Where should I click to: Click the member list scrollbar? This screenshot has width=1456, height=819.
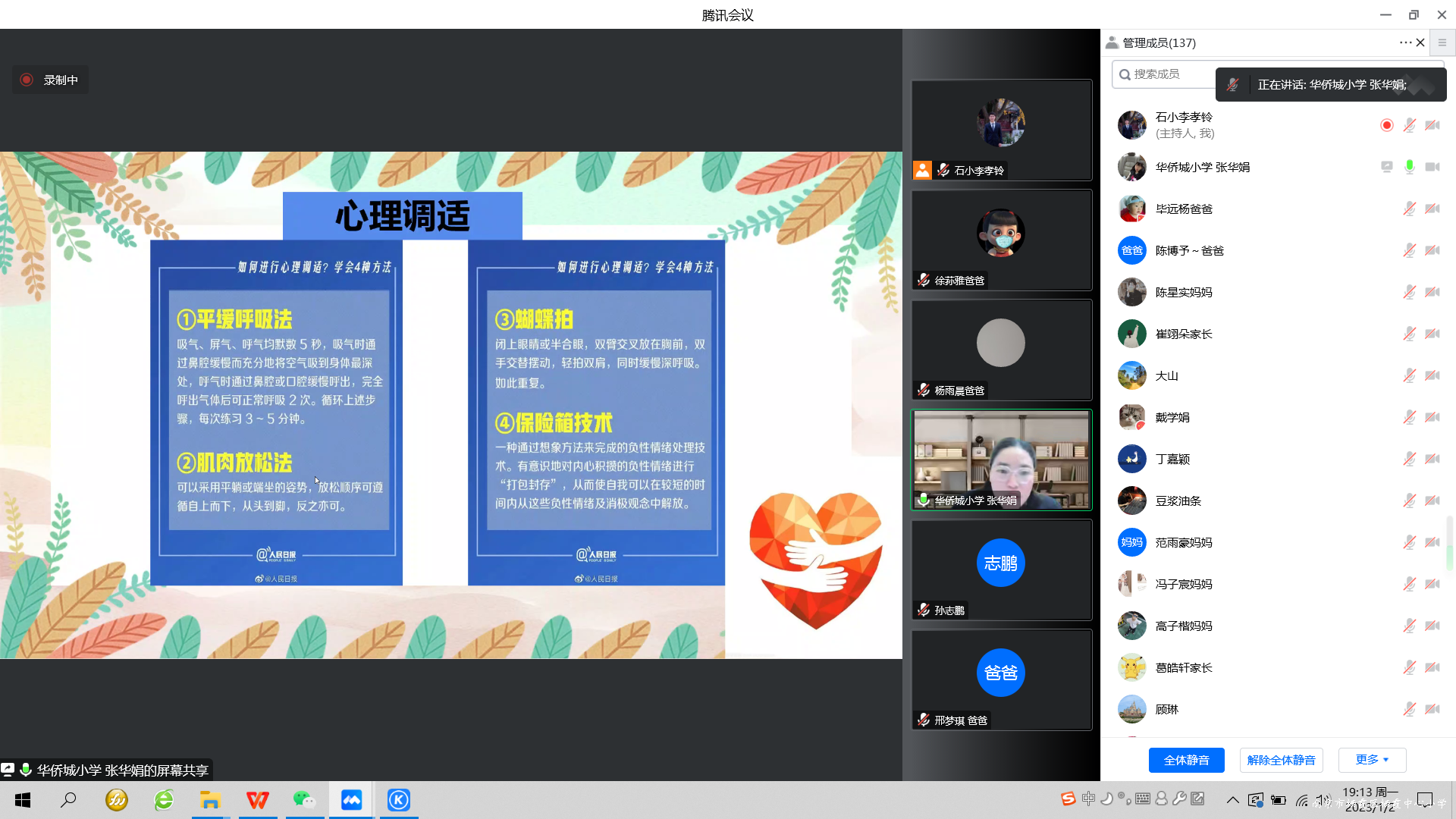1449,542
